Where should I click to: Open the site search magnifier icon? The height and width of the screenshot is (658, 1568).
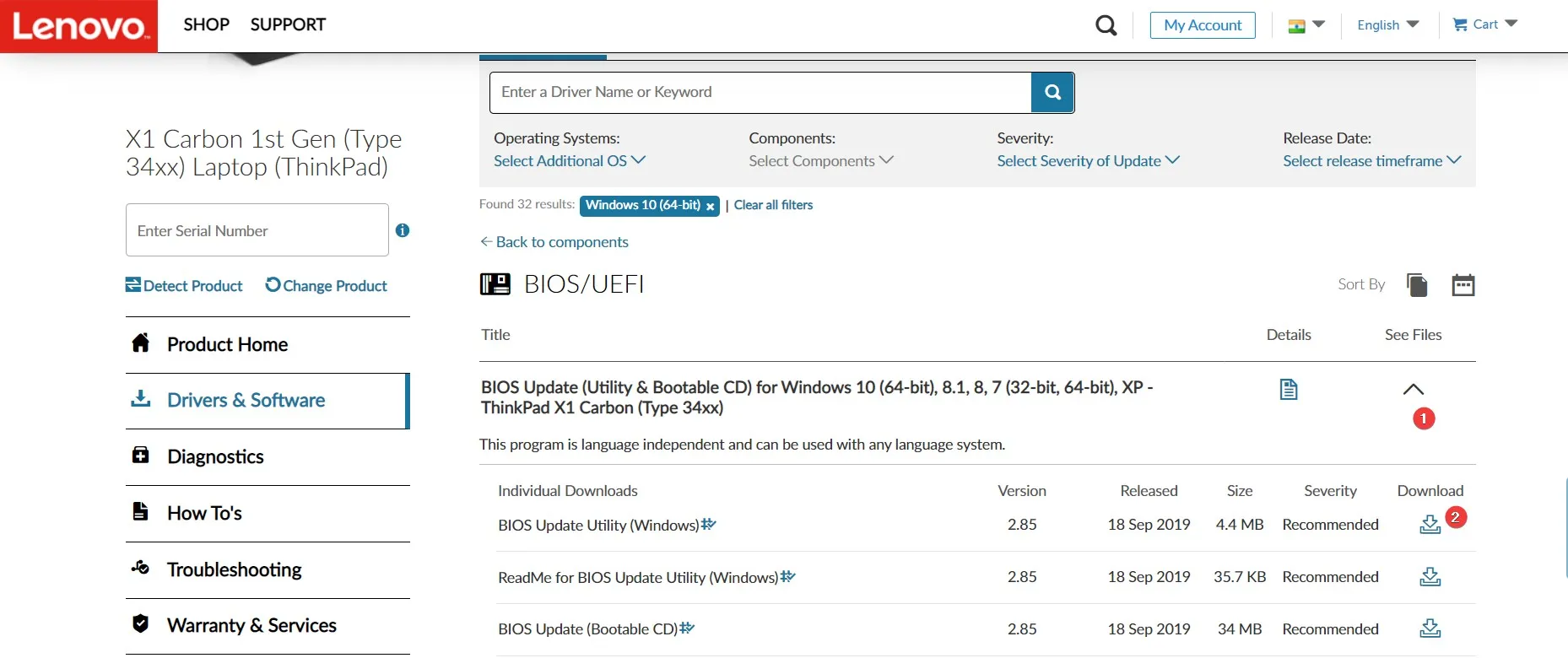click(1106, 25)
